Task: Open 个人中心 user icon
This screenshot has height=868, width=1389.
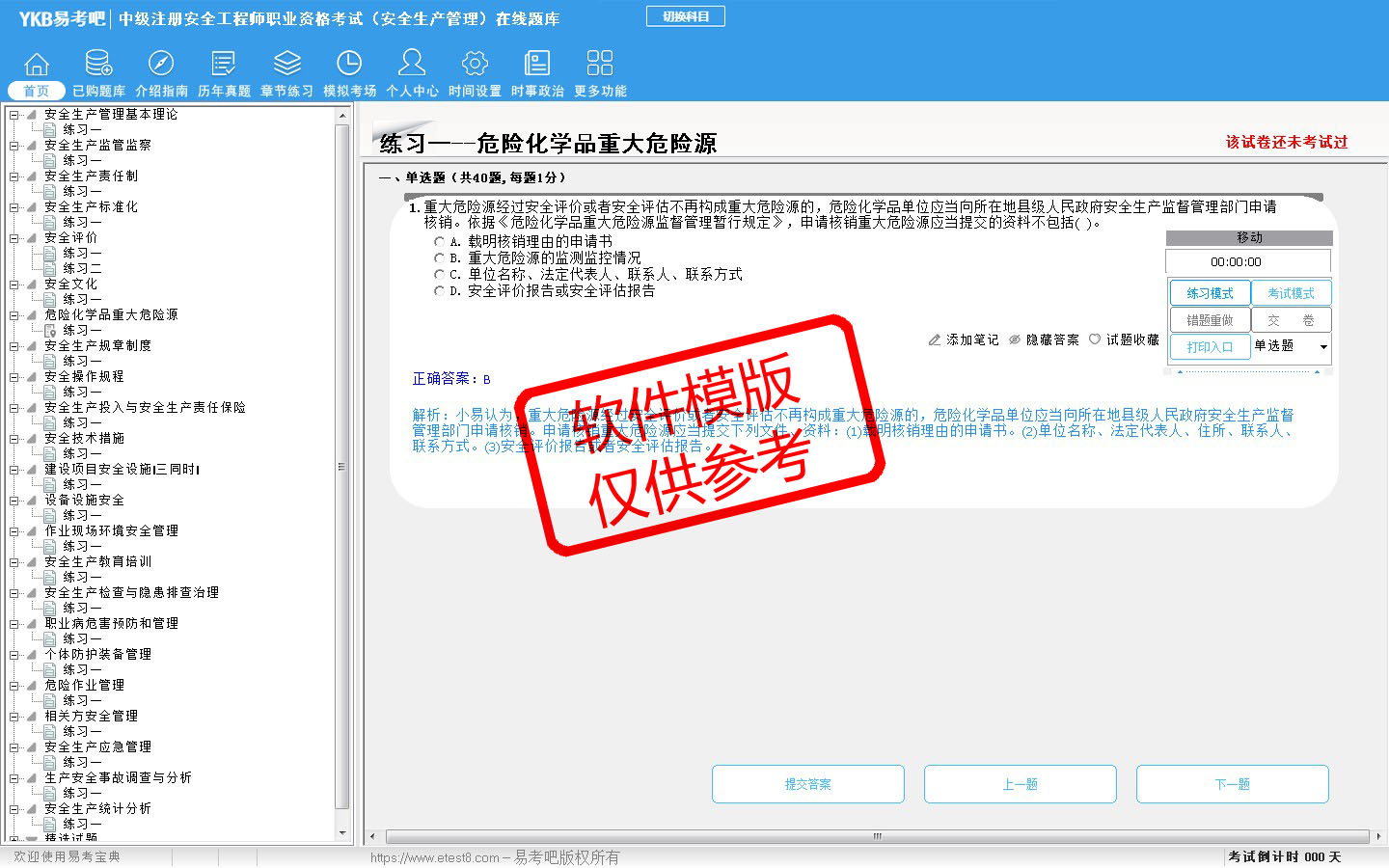Action: pyautogui.click(x=412, y=65)
